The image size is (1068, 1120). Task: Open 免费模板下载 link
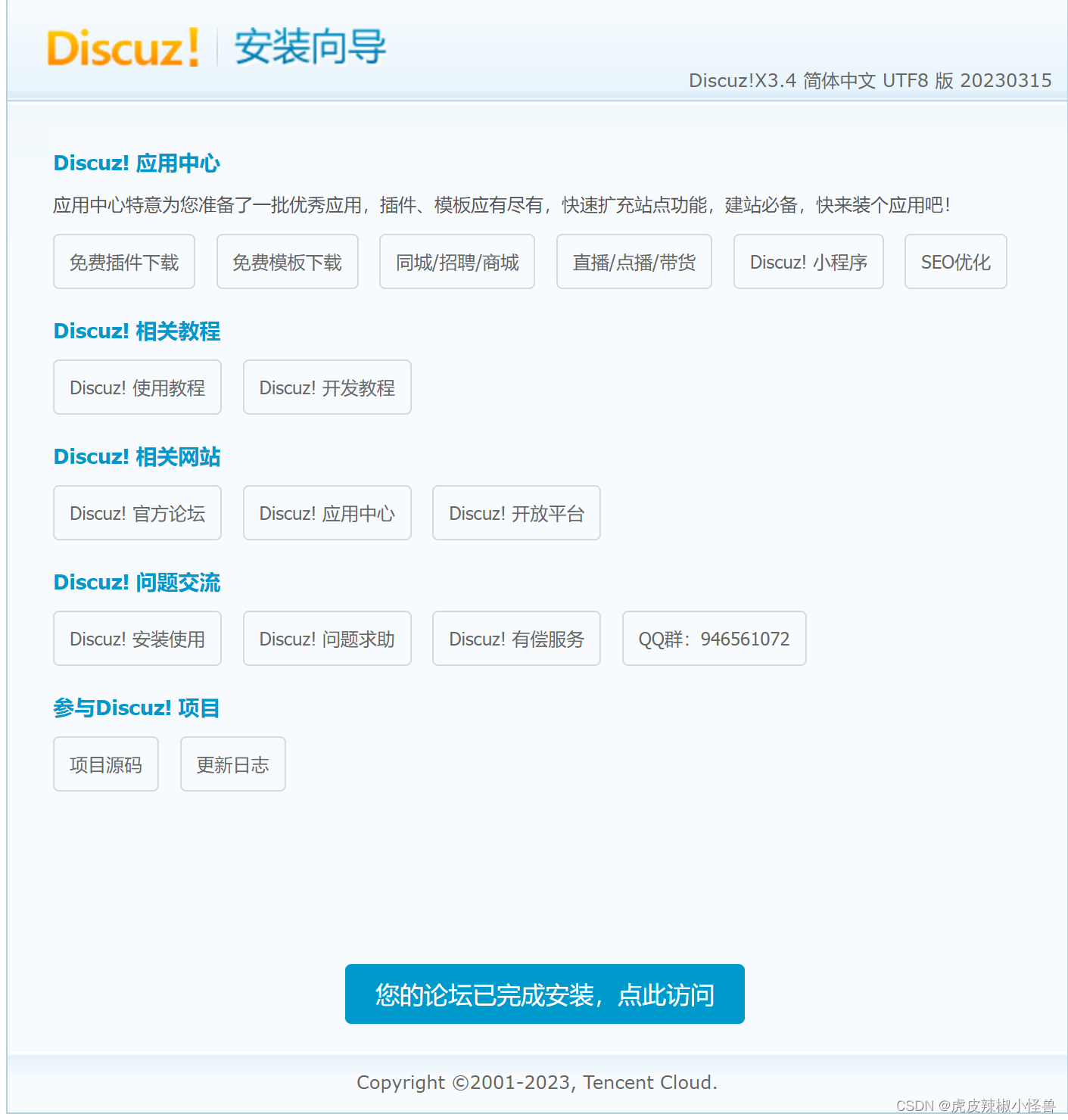pyautogui.click(x=288, y=262)
